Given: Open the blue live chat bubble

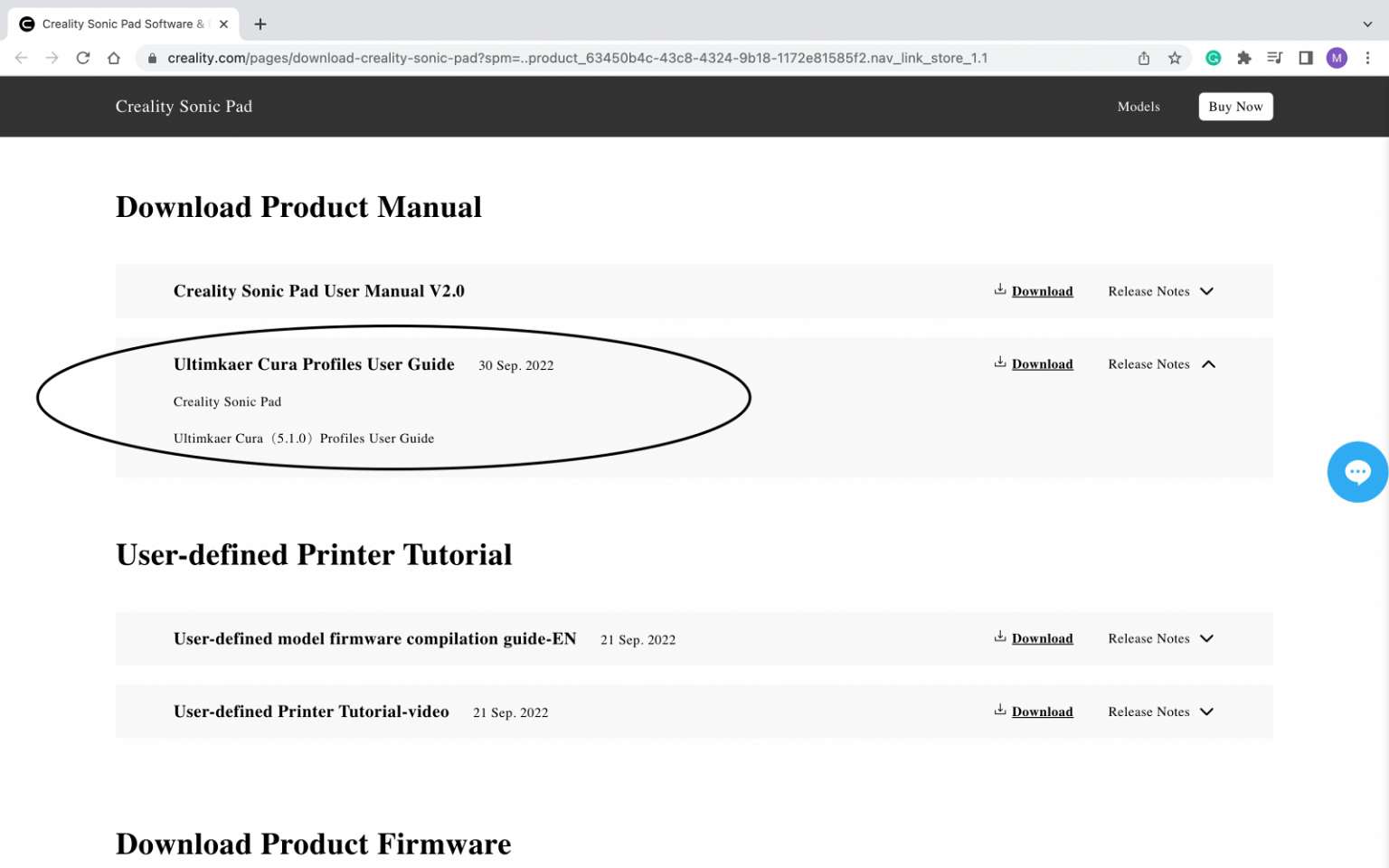Looking at the screenshot, I should coord(1356,472).
